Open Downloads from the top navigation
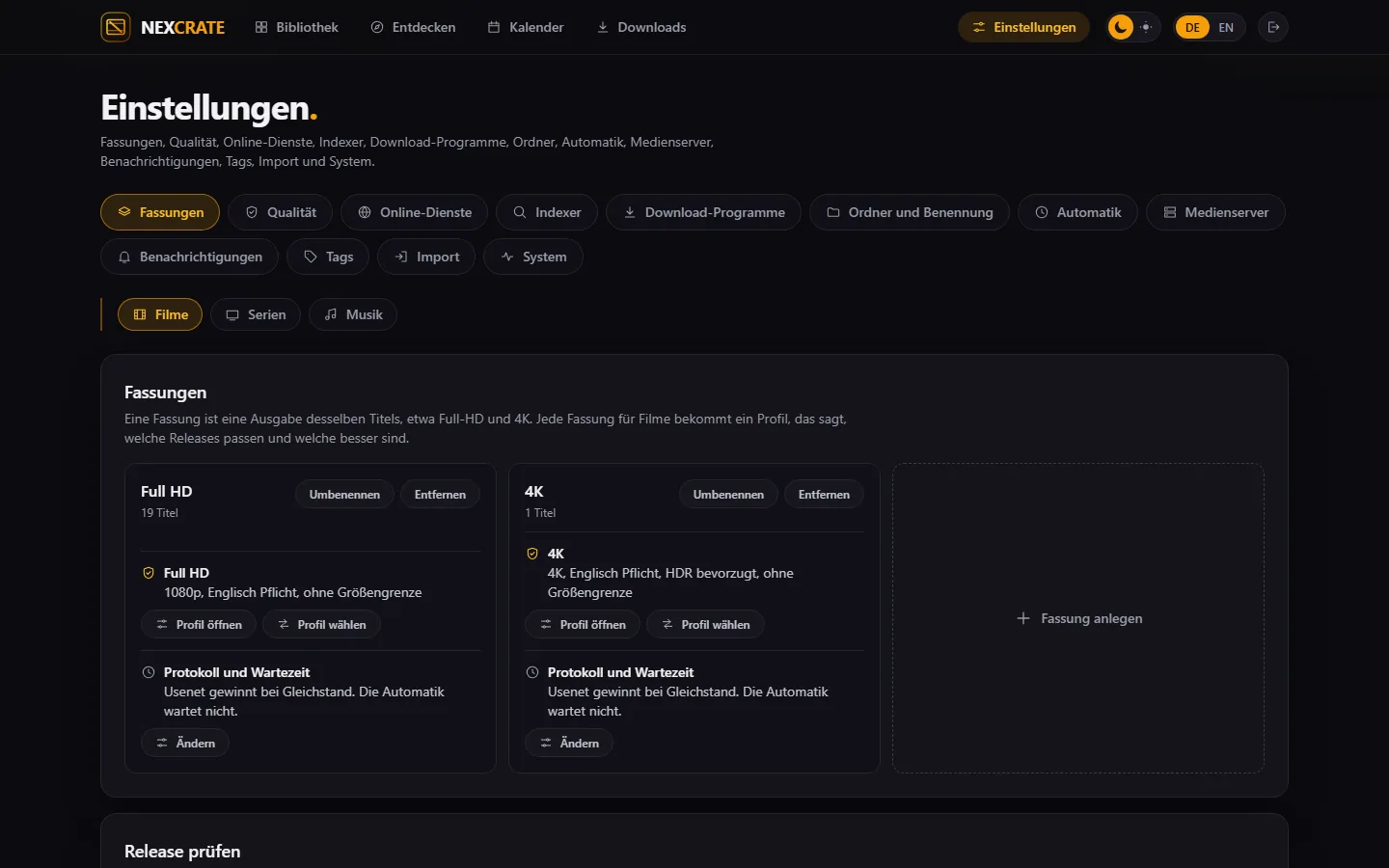Image resolution: width=1389 pixels, height=868 pixels. point(641,27)
